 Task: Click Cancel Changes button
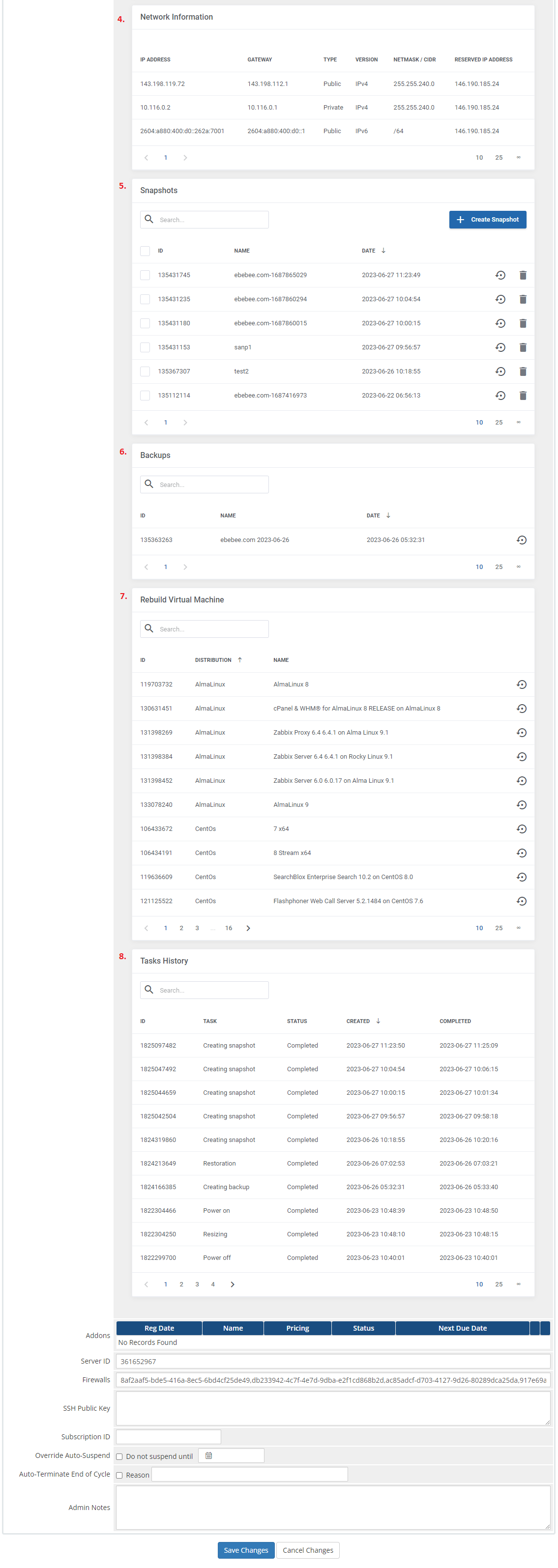[308, 1550]
